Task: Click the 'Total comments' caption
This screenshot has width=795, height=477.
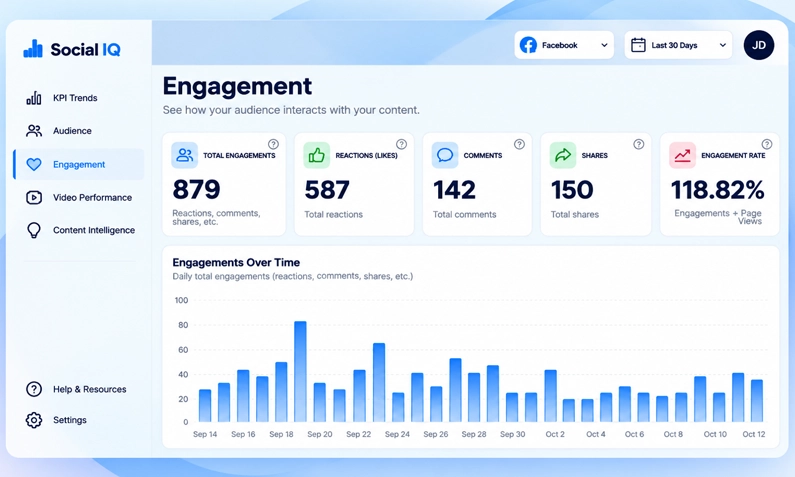Action: [x=464, y=214]
